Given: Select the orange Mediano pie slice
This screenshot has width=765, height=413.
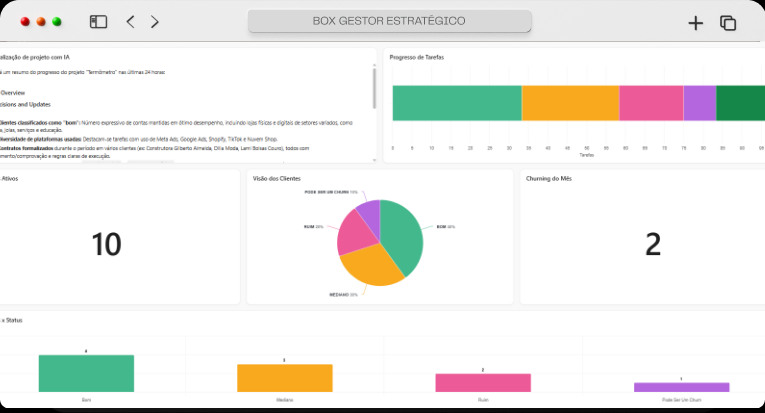Looking at the screenshot, I should pyautogui.click(x=371, y=266).
